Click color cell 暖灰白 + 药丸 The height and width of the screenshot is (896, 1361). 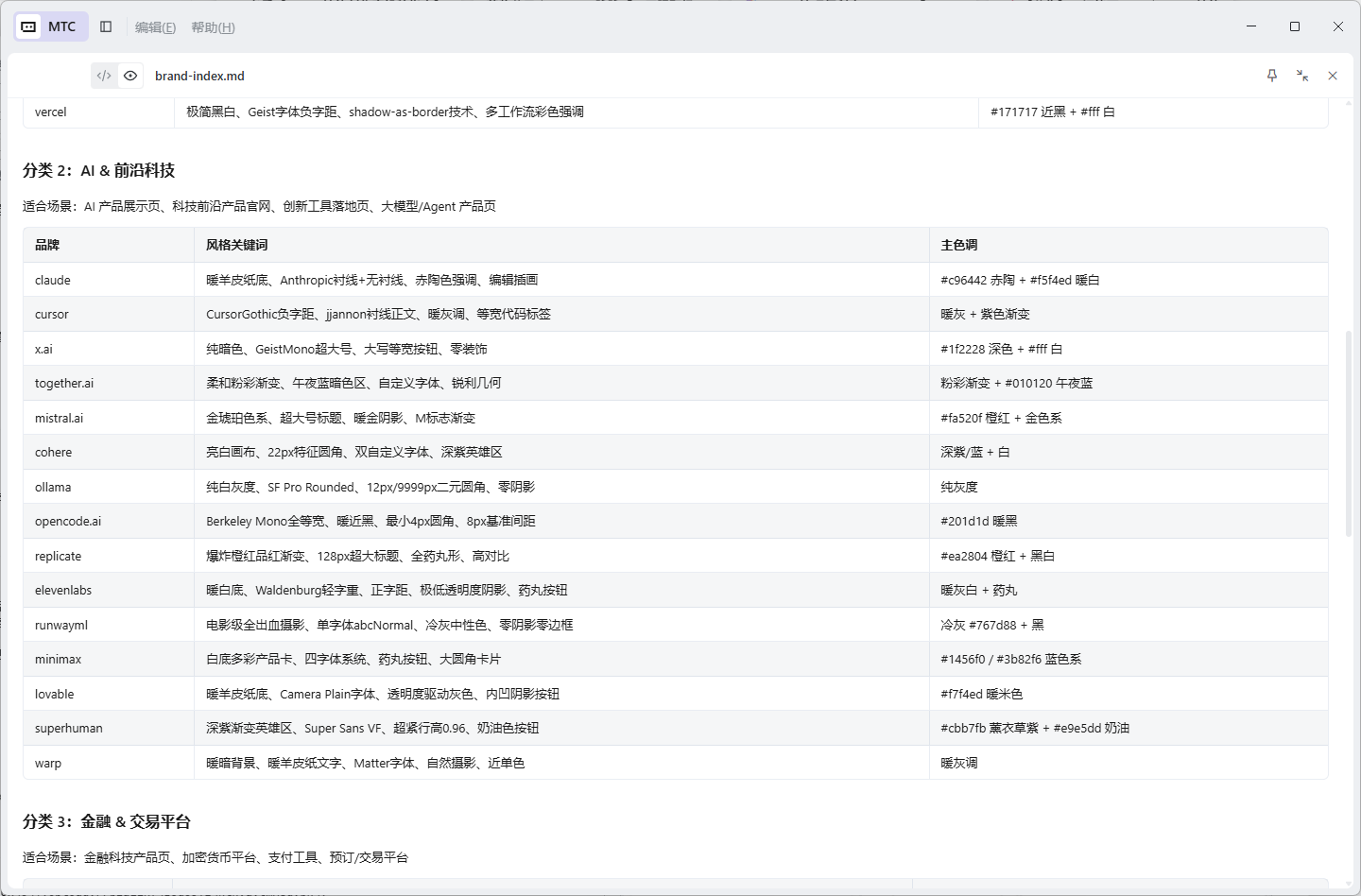[1128, 590]
